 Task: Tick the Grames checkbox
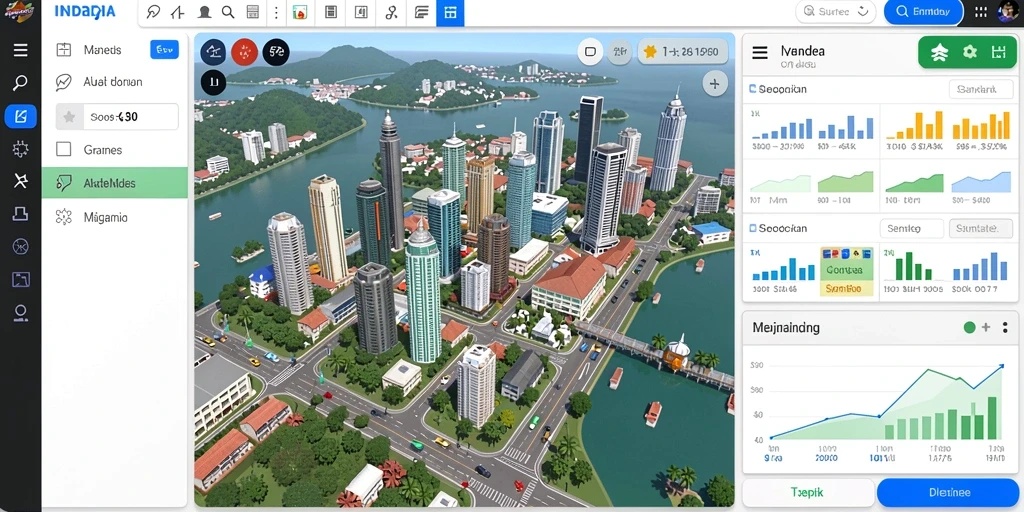click(63, 150)
